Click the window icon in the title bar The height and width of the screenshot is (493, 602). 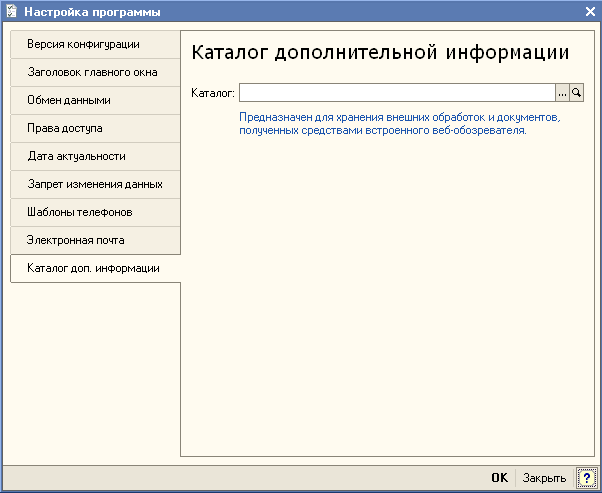coord(12,12)
